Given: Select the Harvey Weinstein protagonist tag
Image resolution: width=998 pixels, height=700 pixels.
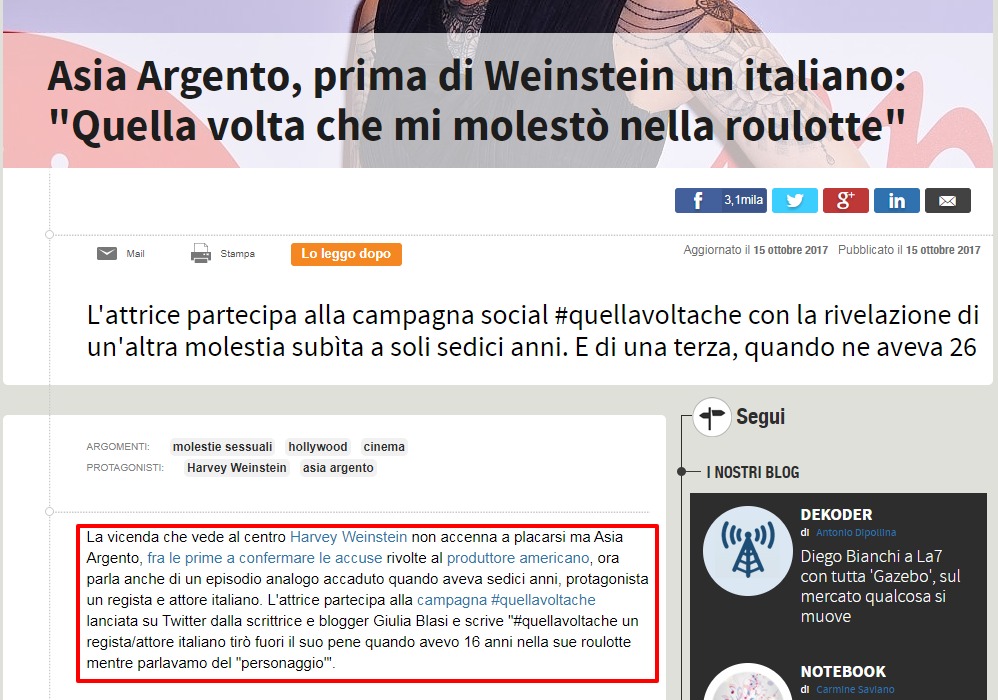Looking at the screenshot, I should pyautogui.click(x=237, y=468).
